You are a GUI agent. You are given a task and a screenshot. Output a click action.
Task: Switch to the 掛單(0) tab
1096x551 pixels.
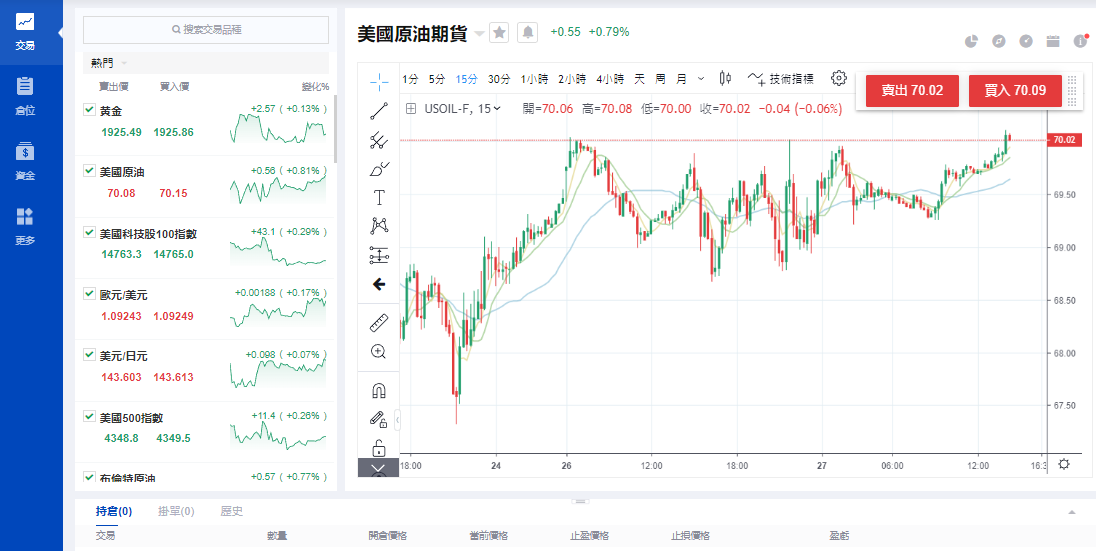[176, 512]
